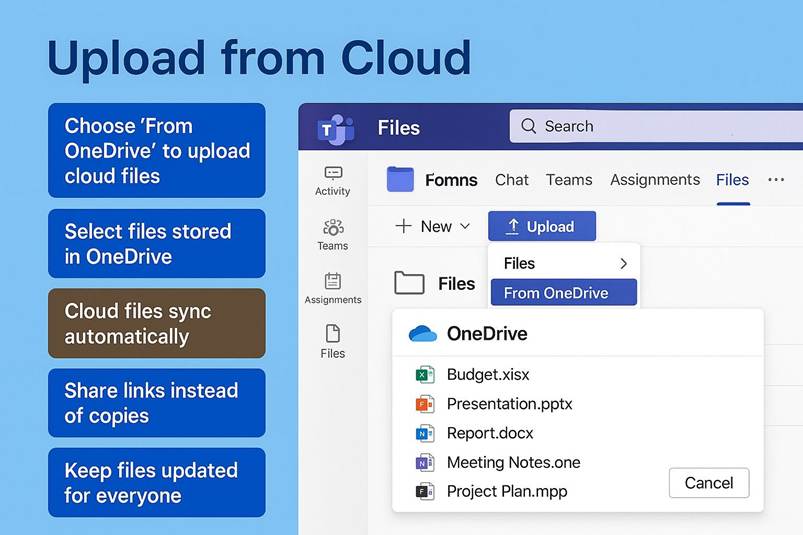Image resolution: width=803 pixels, height=535 pixels.
Task: Switch to the Chat tab
Action: click(511, 180)
